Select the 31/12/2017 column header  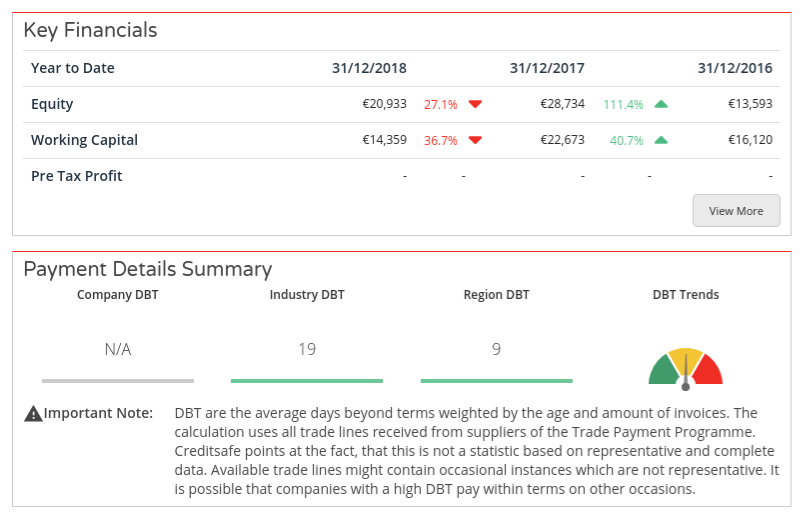point(547,68)
